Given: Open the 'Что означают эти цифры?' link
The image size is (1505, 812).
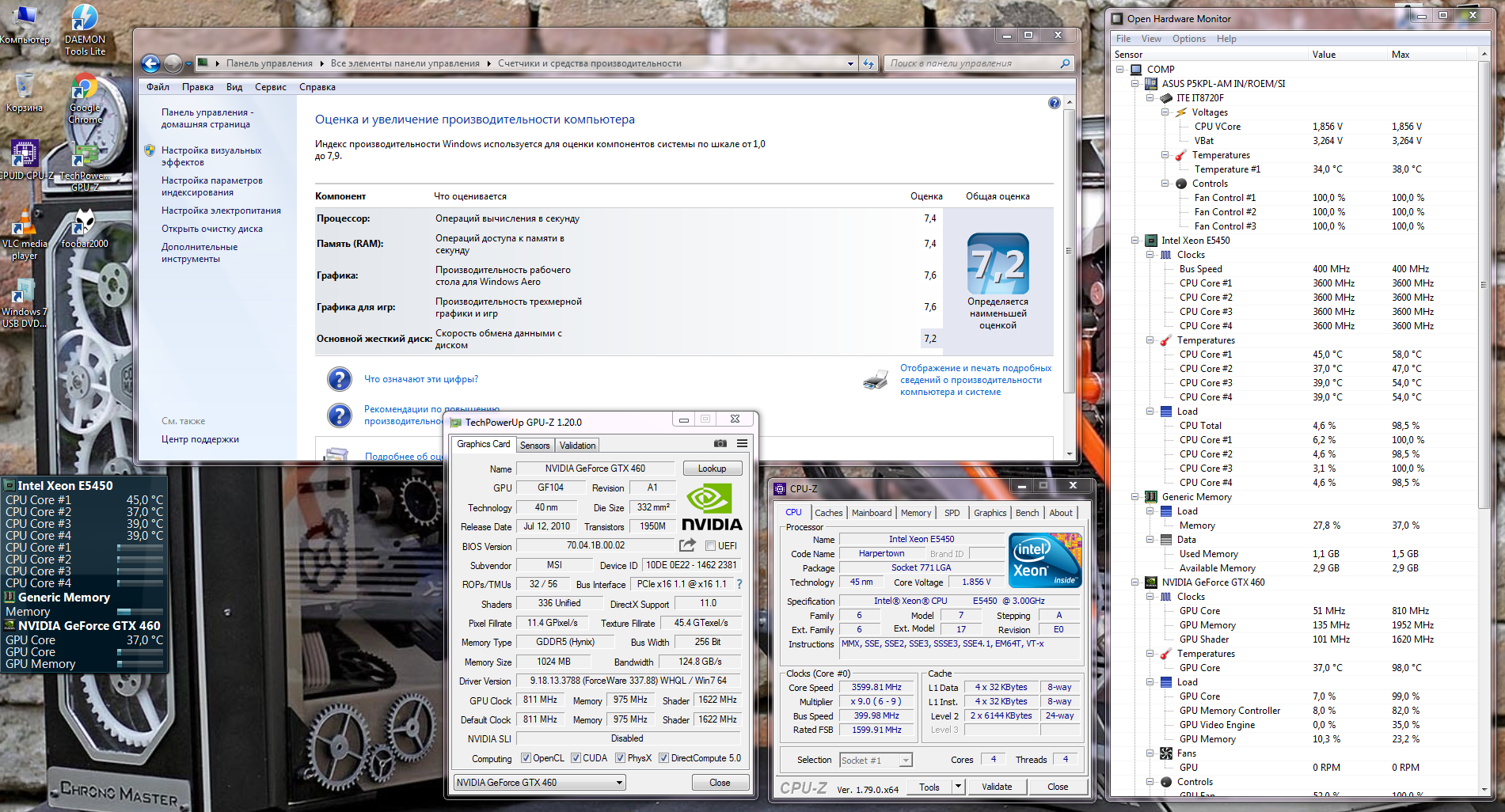Looking at the screenshot, I should click(x=421, y=379).
